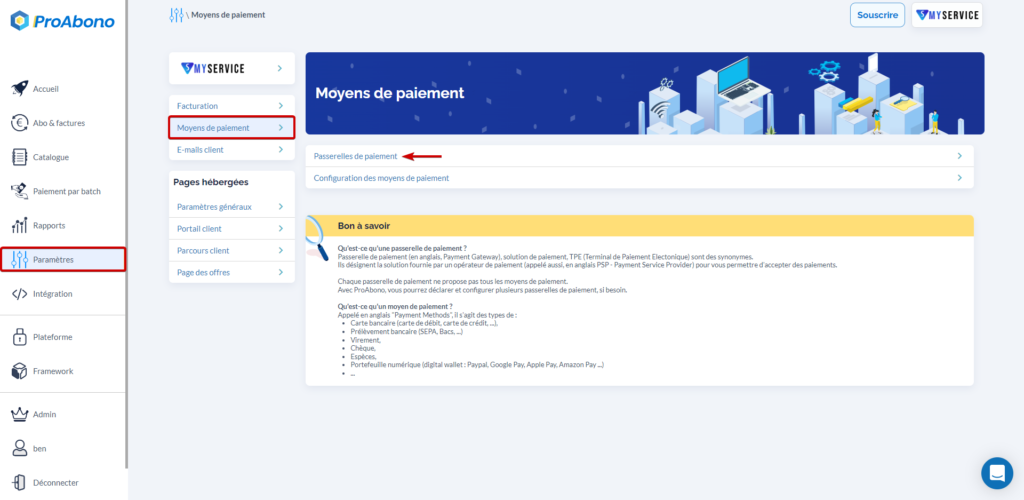Expand Configuration des moyens de paiement chevron

pyautogui.click(x=959, y=178)
